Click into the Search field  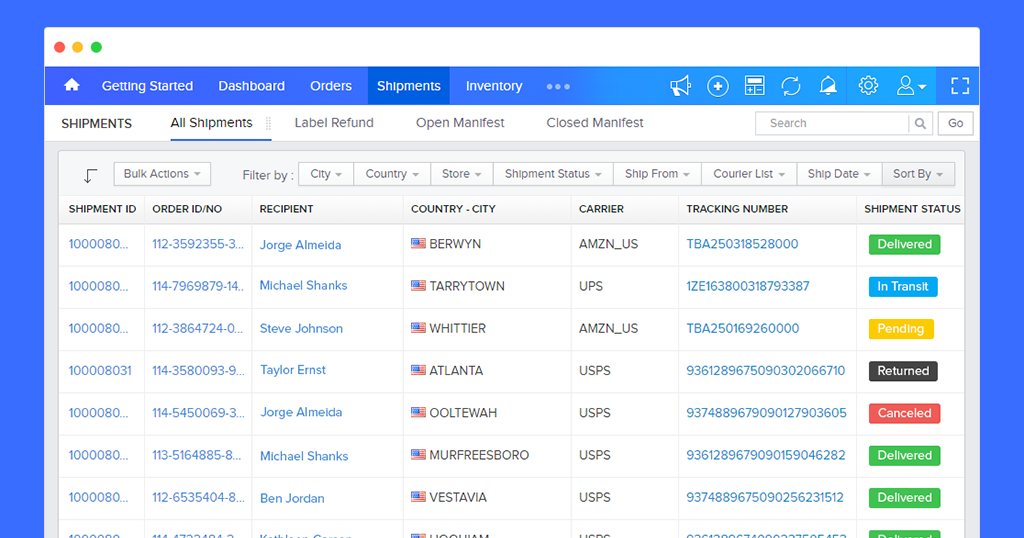[832, 123]
